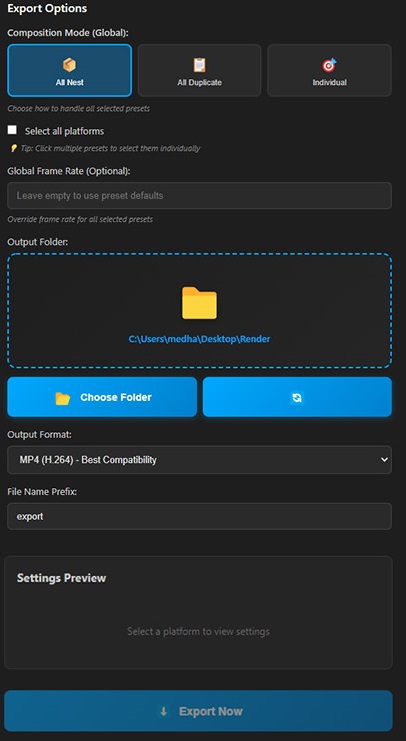
Task: Click the package icon in All Nest
Action: click(x=69, y=65)
